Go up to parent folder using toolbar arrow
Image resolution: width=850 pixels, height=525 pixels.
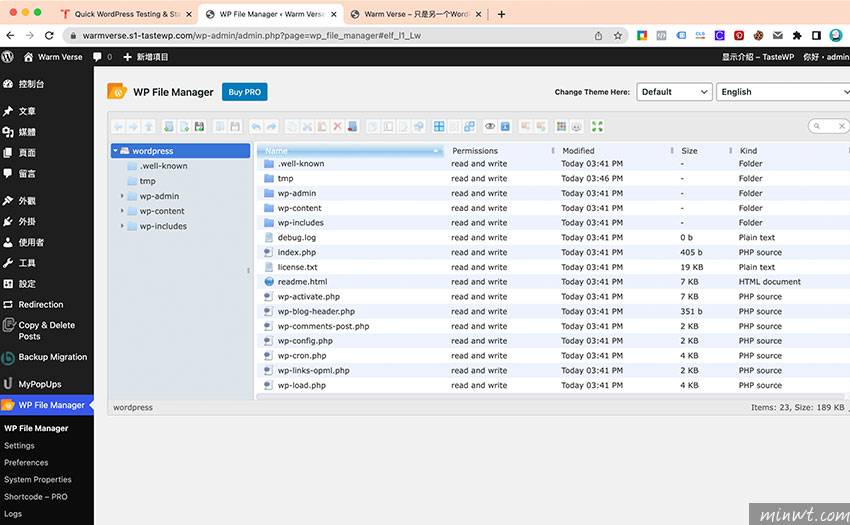148,127
